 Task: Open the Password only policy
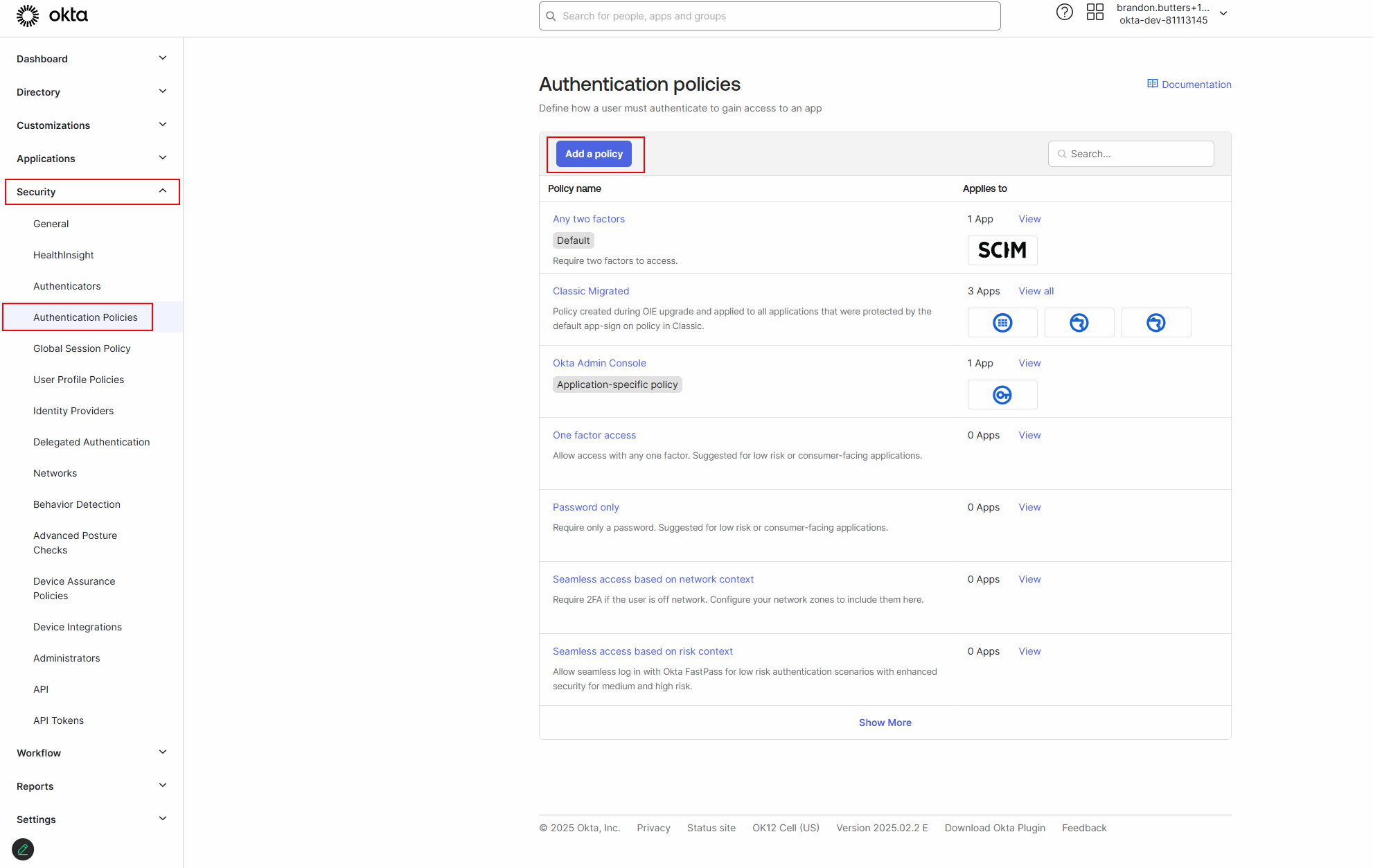tap(586, 507)
